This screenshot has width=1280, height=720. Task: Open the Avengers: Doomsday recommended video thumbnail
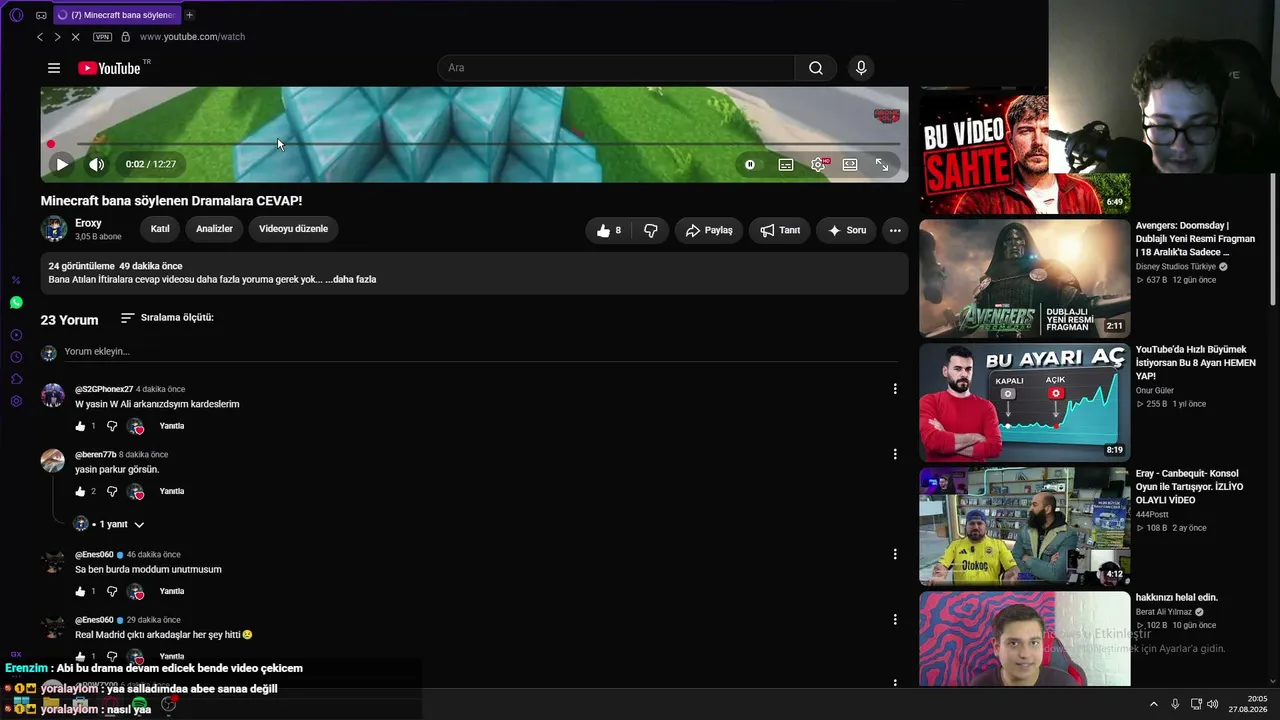(1025, 279)
